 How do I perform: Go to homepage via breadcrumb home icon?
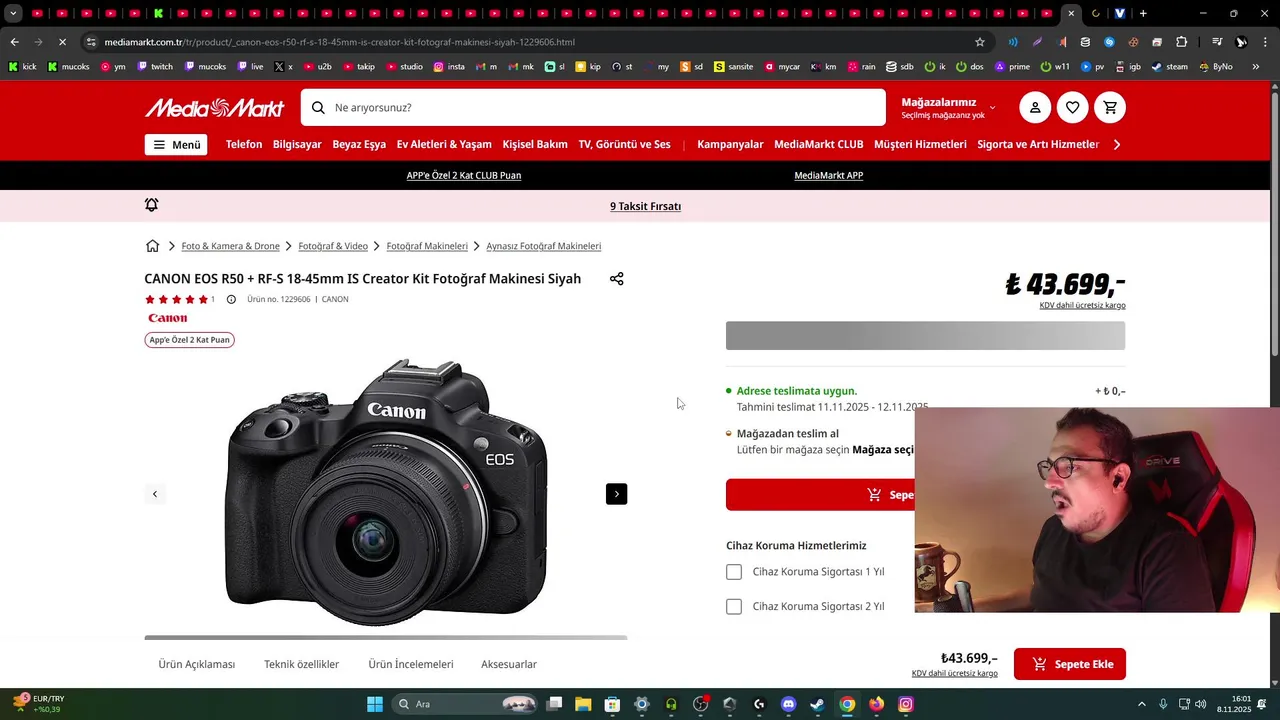tap(153, 246)
